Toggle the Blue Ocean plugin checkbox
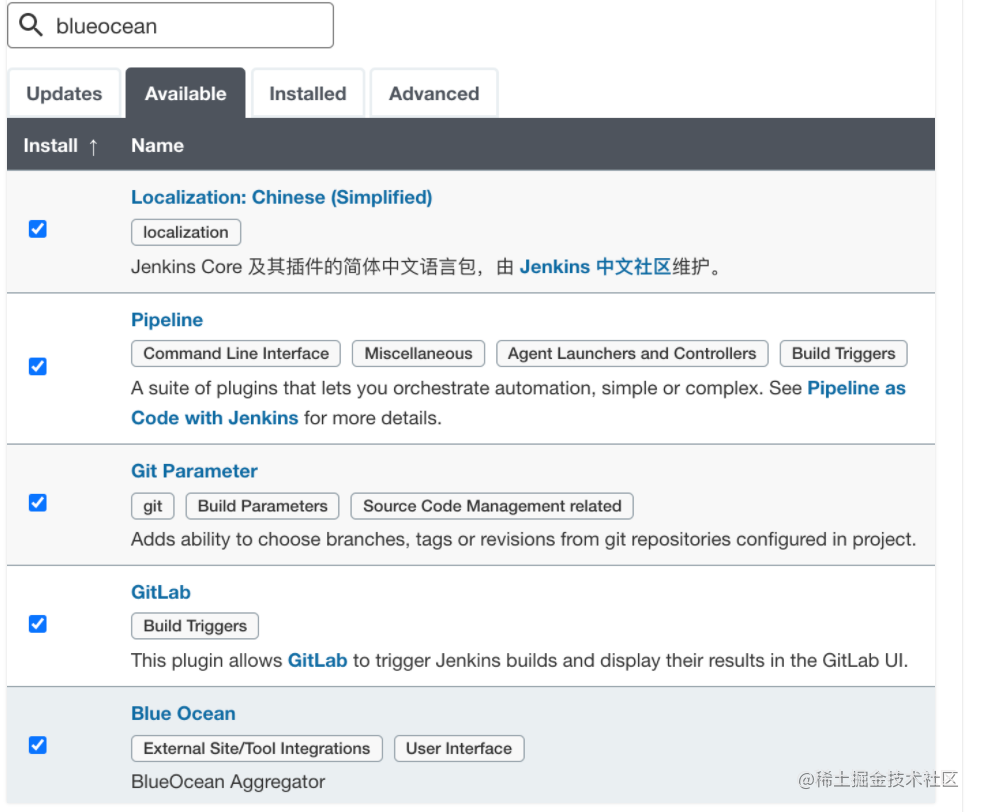981x812 pixels. pyautogui.click(x=38, y=745)
